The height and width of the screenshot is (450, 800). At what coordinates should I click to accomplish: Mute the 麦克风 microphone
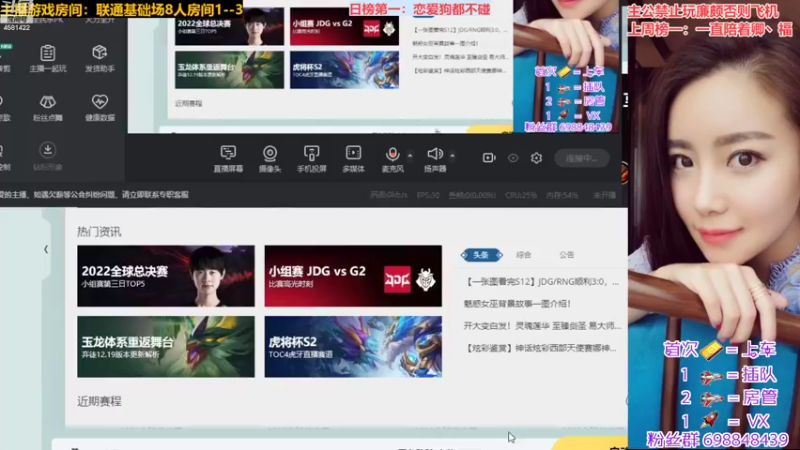click(x=392, y=159)
